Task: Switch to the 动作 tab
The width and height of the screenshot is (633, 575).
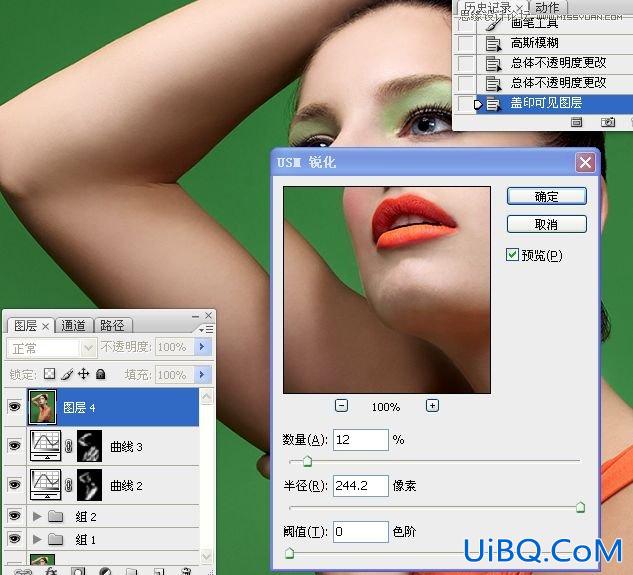Action: pos(547,7)
